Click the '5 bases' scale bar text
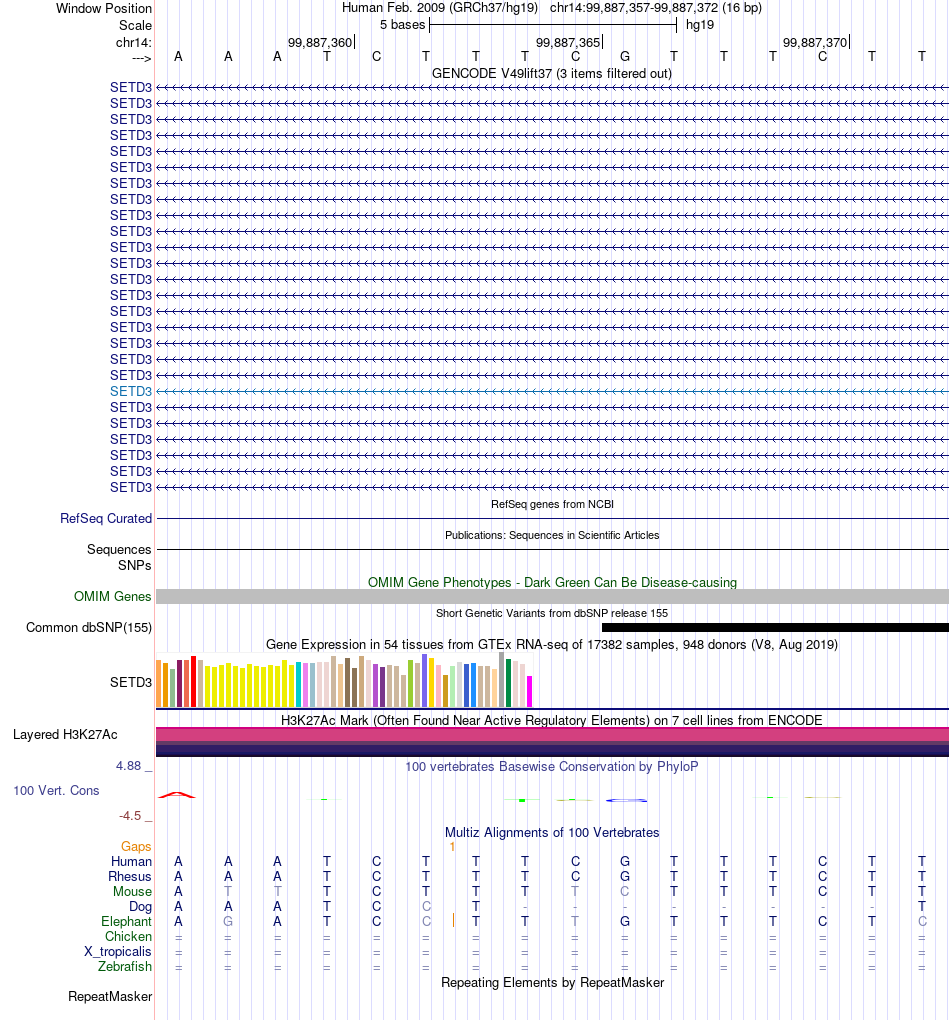Image resolution: width=950 pixels, height=1020 pixels. click(402, 25)
